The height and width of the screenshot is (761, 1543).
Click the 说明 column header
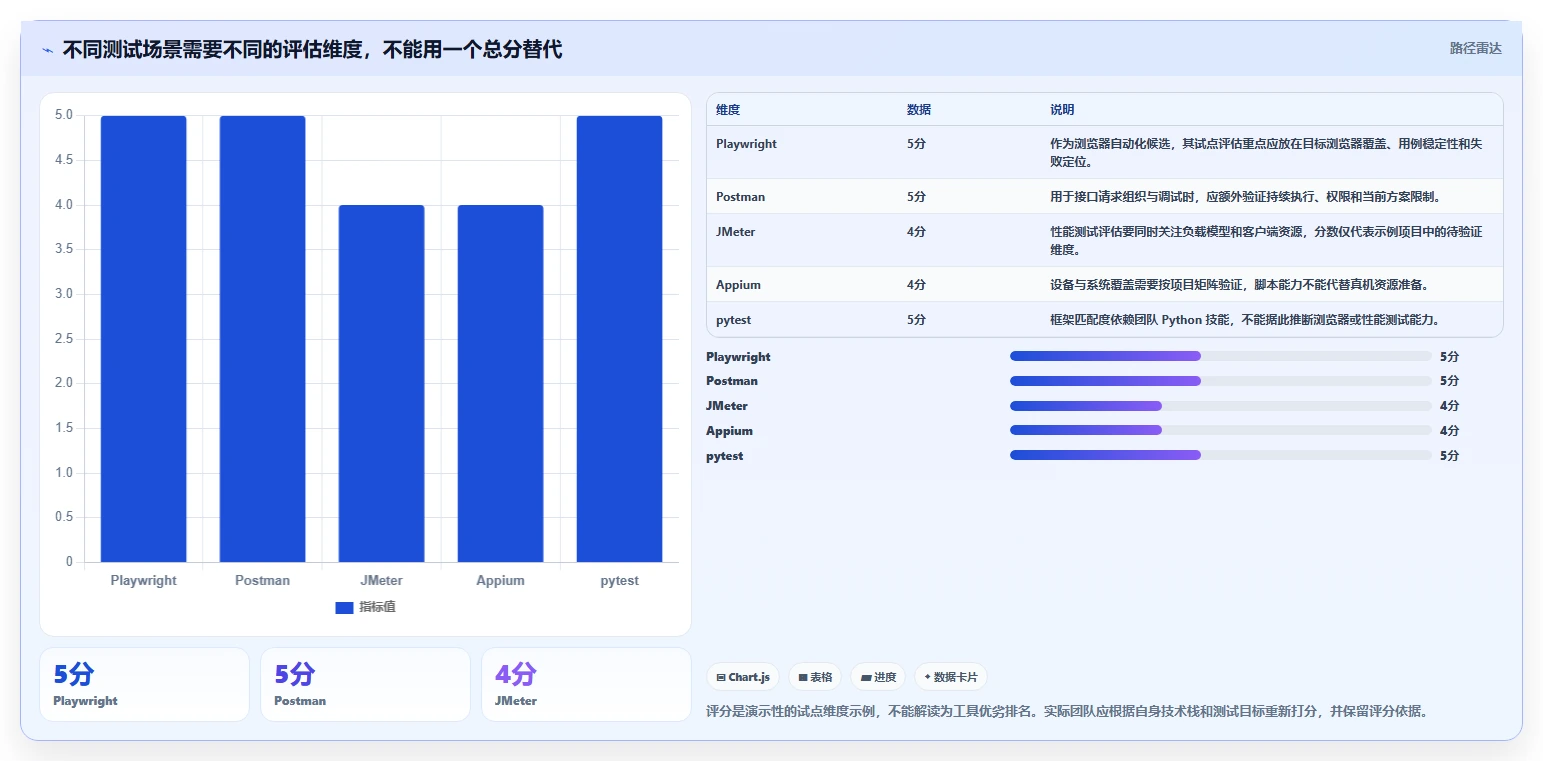point(1062,110)
